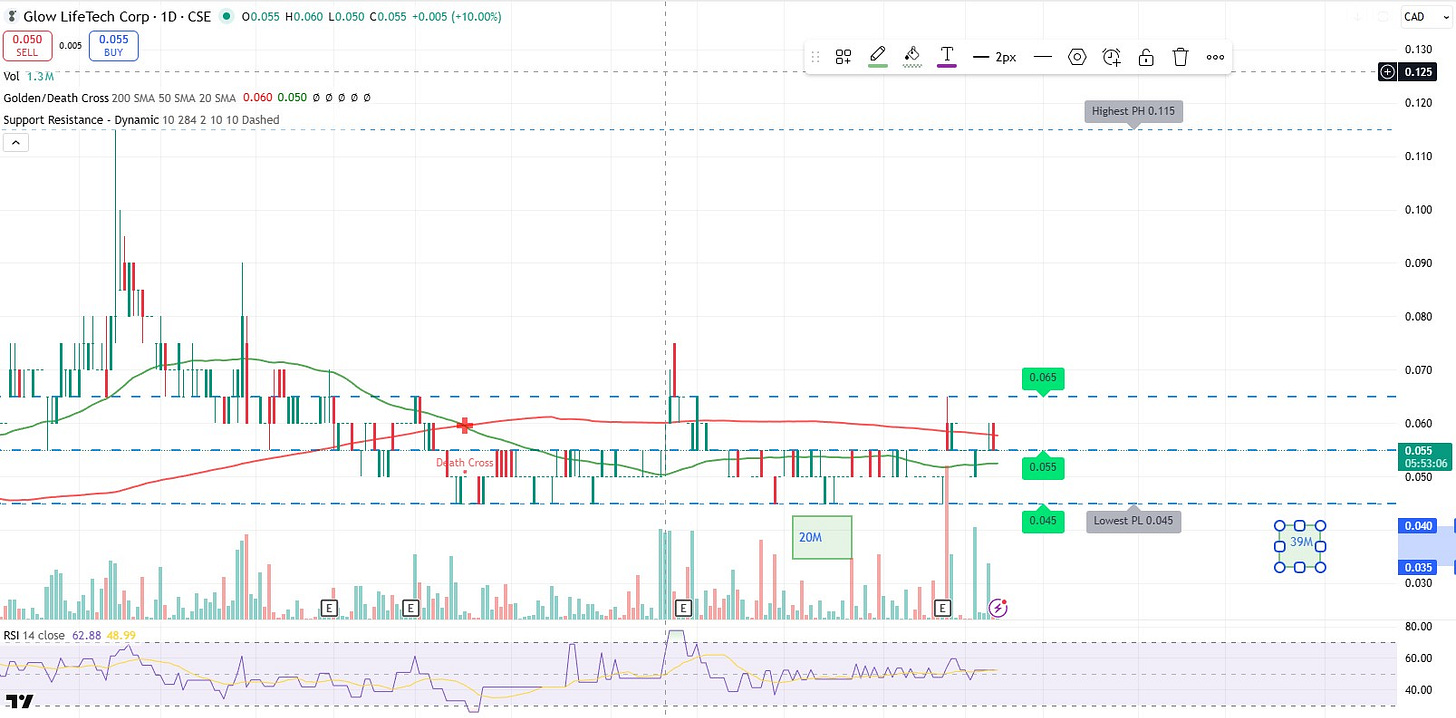The height and width of the screenshot is (718, 1456).
Task: Click the 0.125 crosshair price label
Action: tap(1419, 72)
